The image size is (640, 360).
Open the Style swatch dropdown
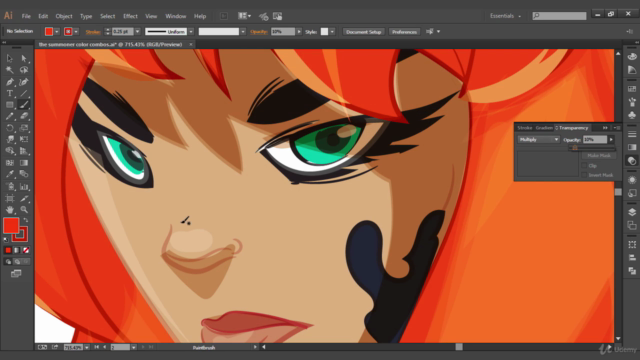tap(332, 31)
